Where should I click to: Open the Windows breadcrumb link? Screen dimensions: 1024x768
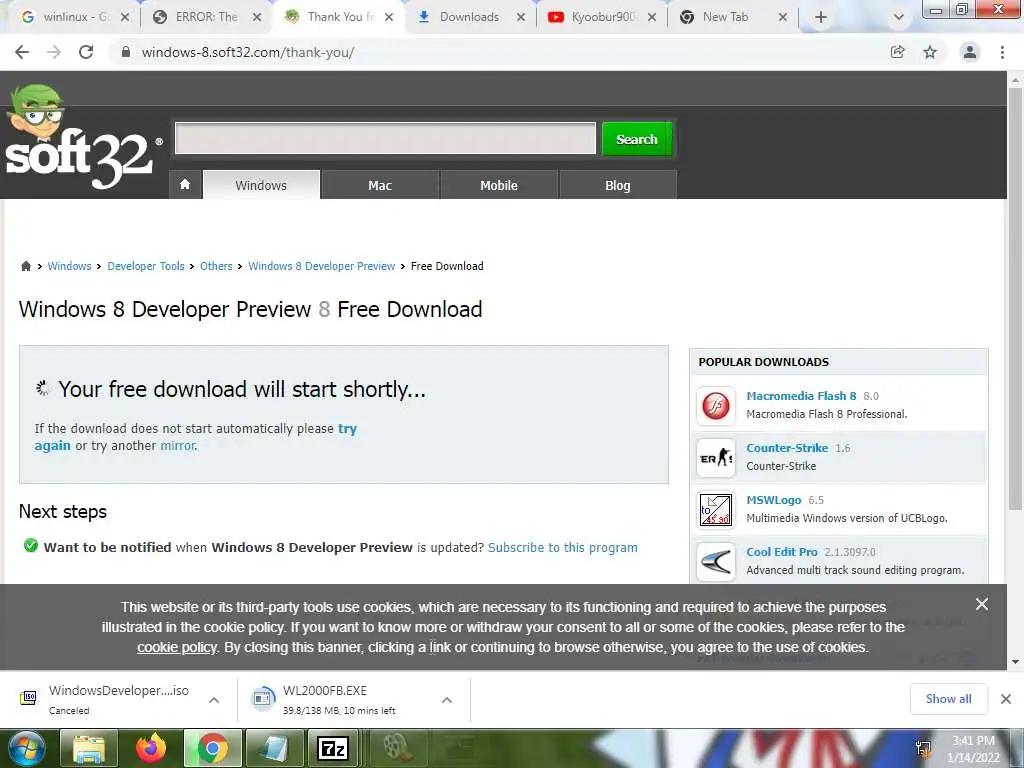(x=69, y=266)
